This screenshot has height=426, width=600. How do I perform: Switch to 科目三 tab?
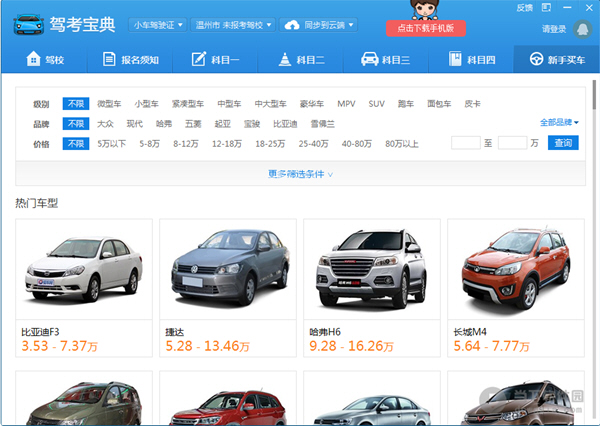[385, 59]
